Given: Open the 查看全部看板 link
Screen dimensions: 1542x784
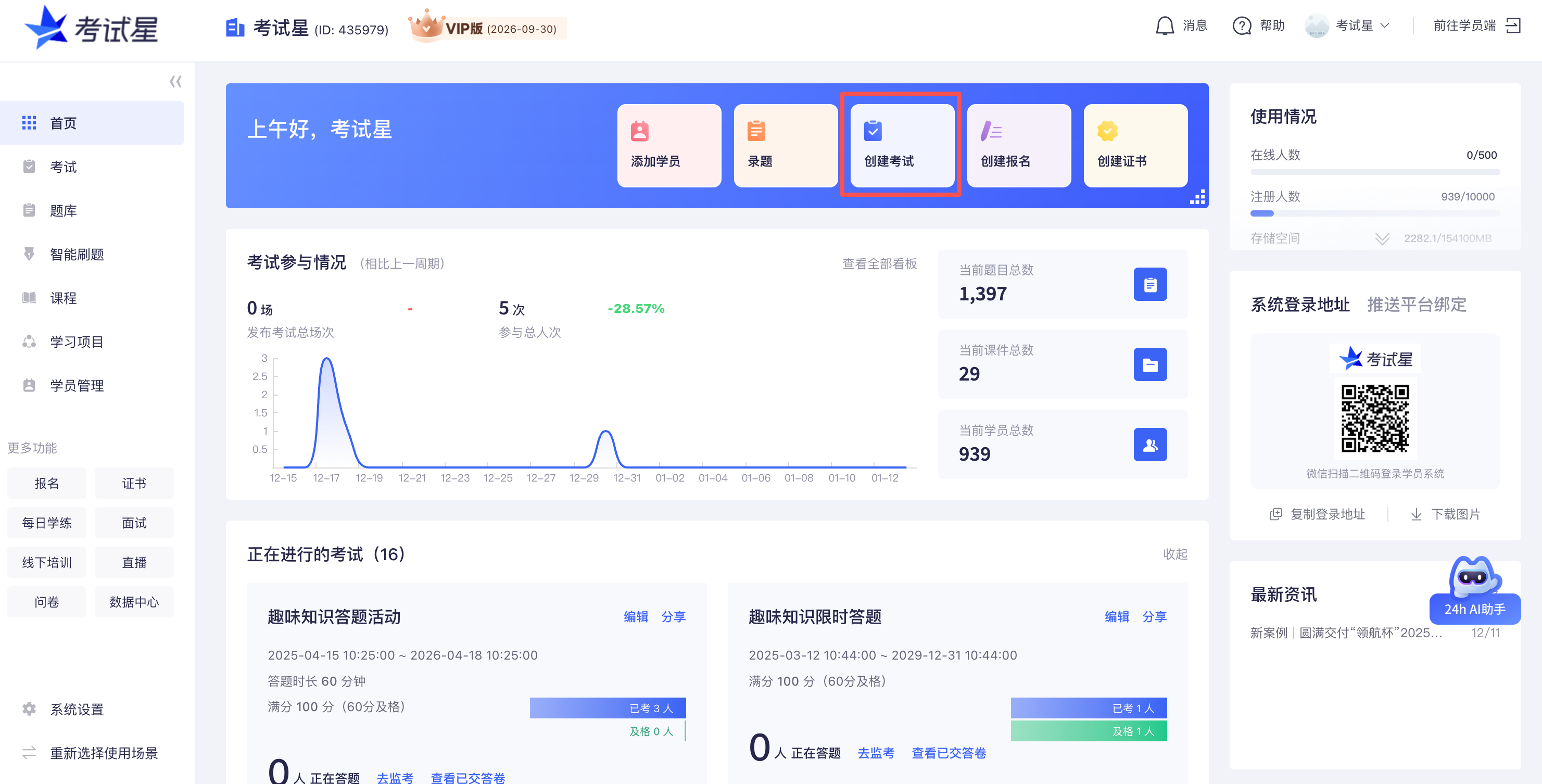Looking at the screenshot, I should point(879,263).
